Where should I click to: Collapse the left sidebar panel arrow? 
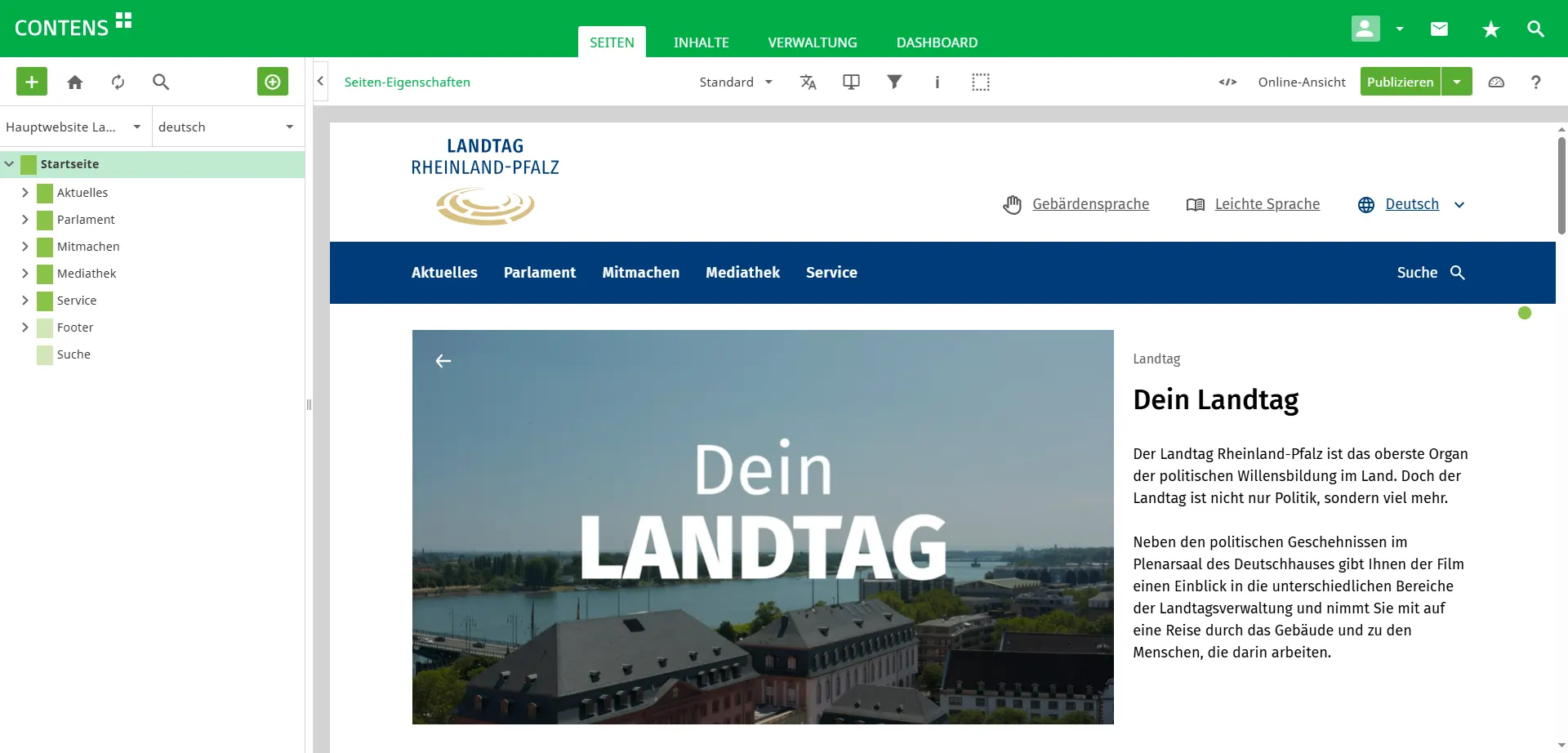click(321, 82)
